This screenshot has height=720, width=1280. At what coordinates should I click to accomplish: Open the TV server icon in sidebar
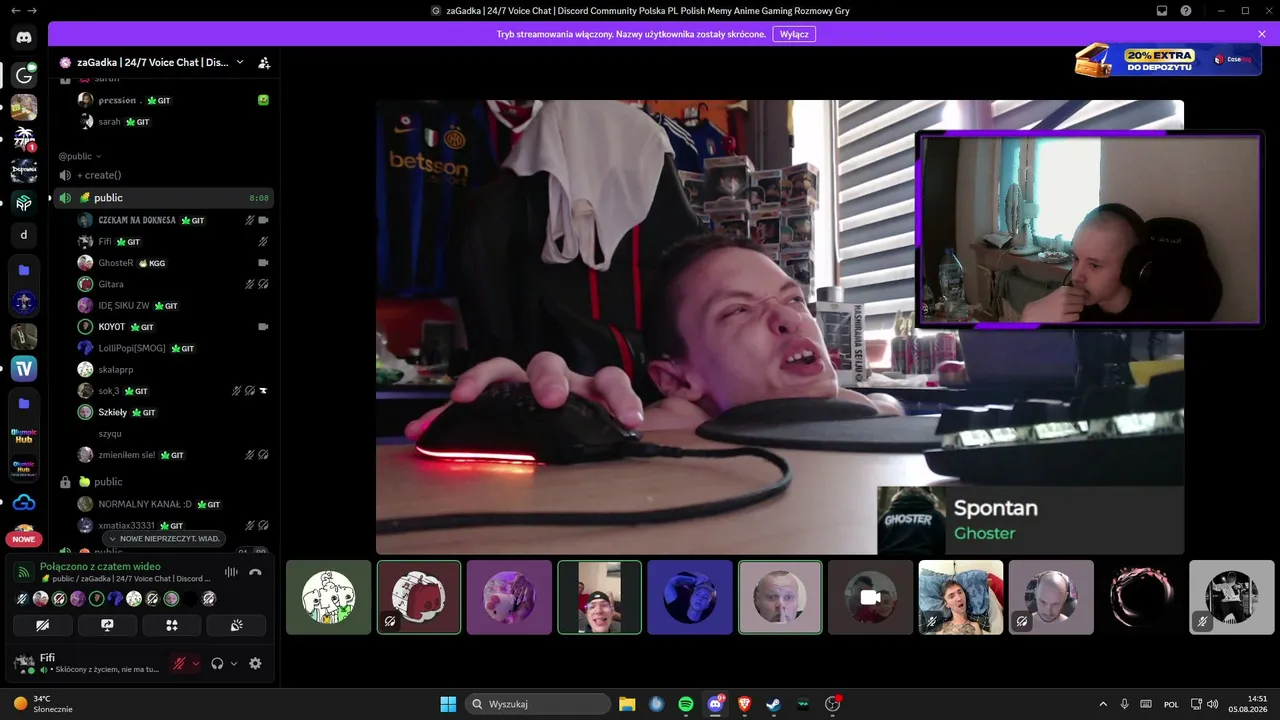(x=24, y=368)
